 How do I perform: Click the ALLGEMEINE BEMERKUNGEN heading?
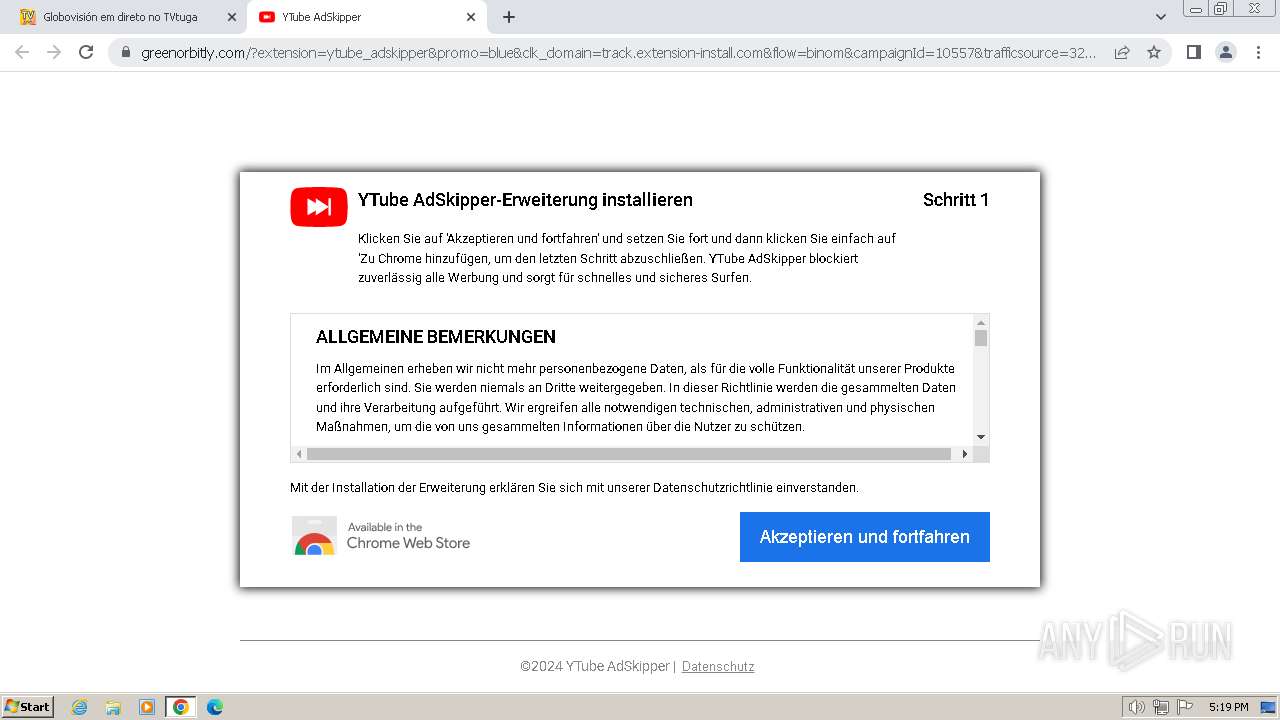coord(436,337)
